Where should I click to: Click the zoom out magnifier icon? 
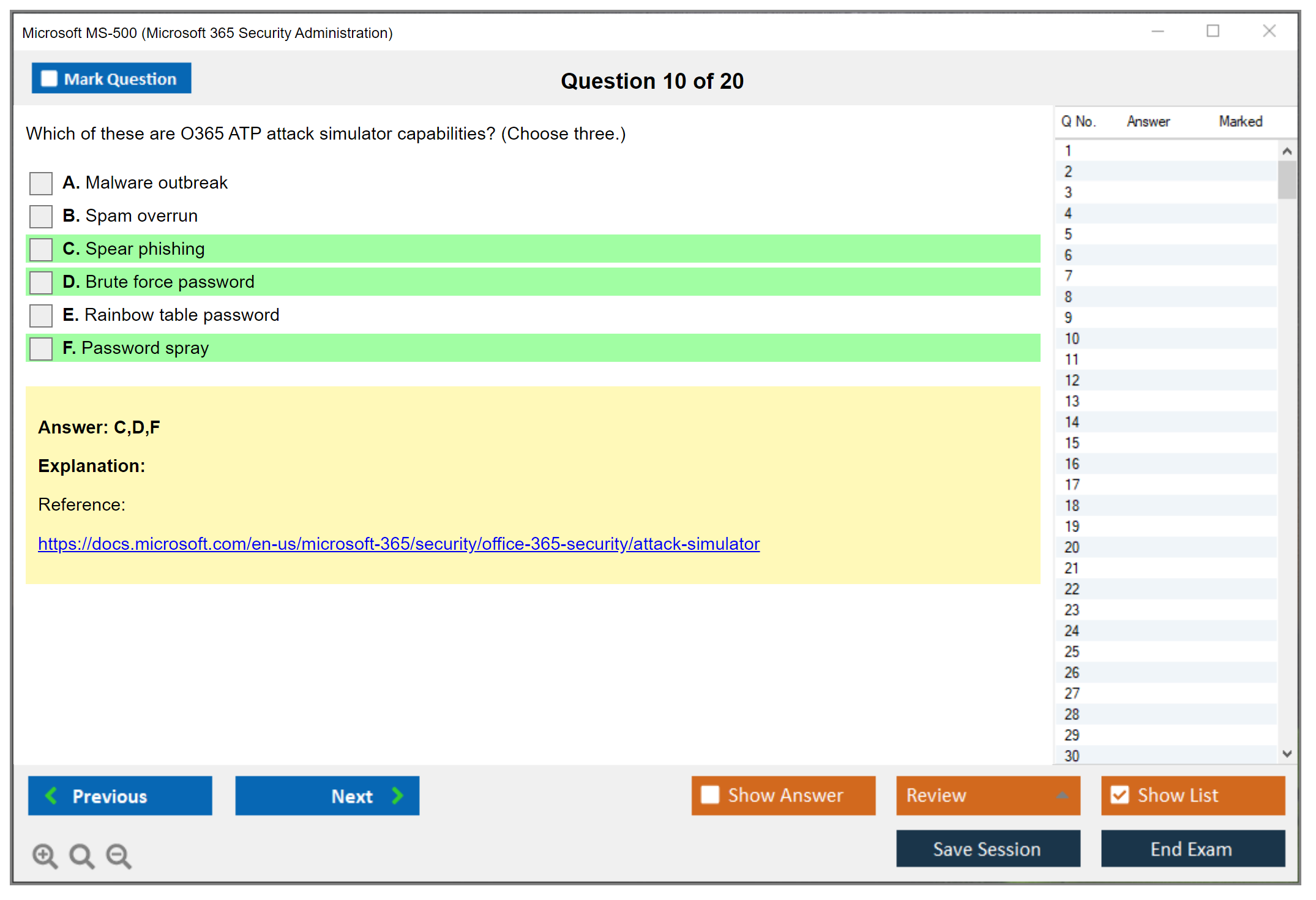(x=118, y=855)
